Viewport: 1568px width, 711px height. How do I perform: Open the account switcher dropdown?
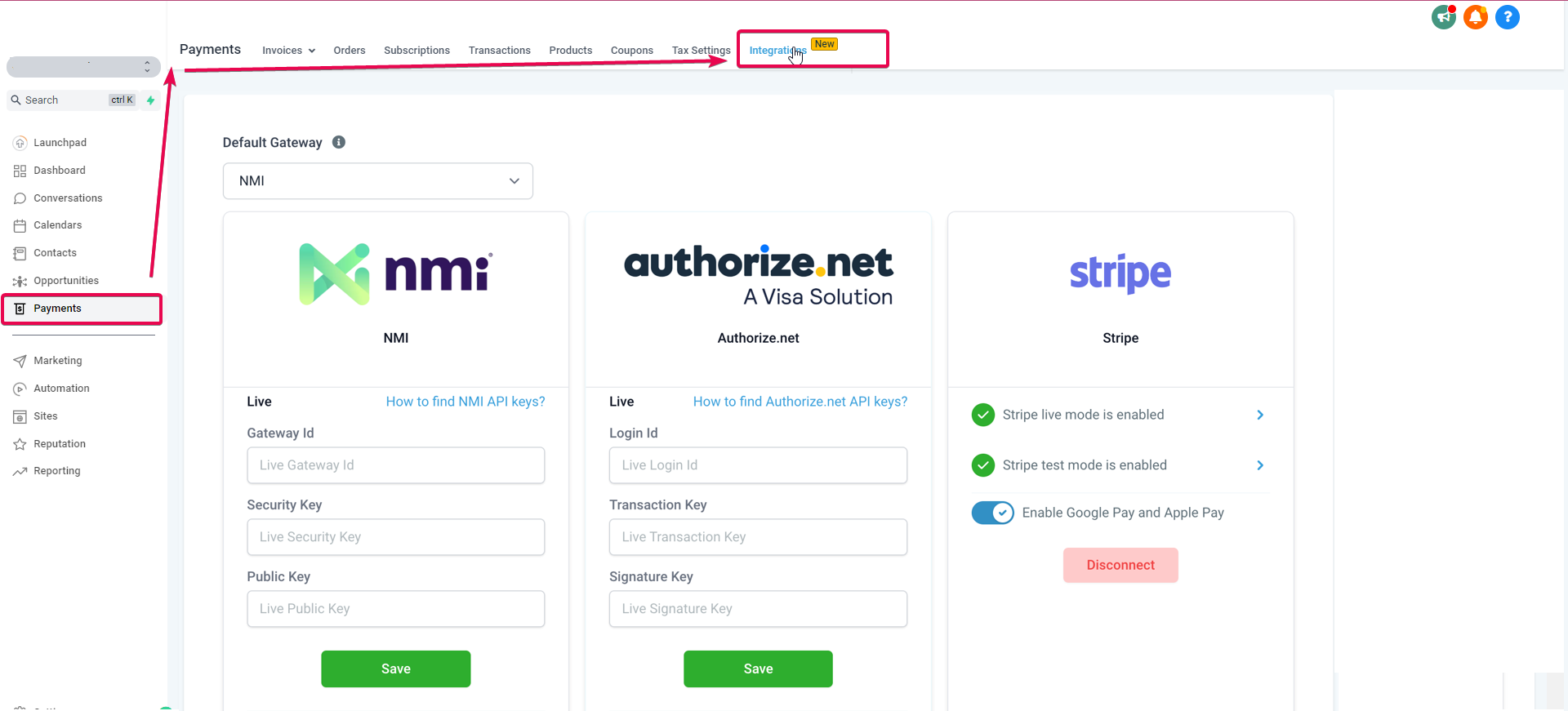pyautogui.click(x=83, y=67)
